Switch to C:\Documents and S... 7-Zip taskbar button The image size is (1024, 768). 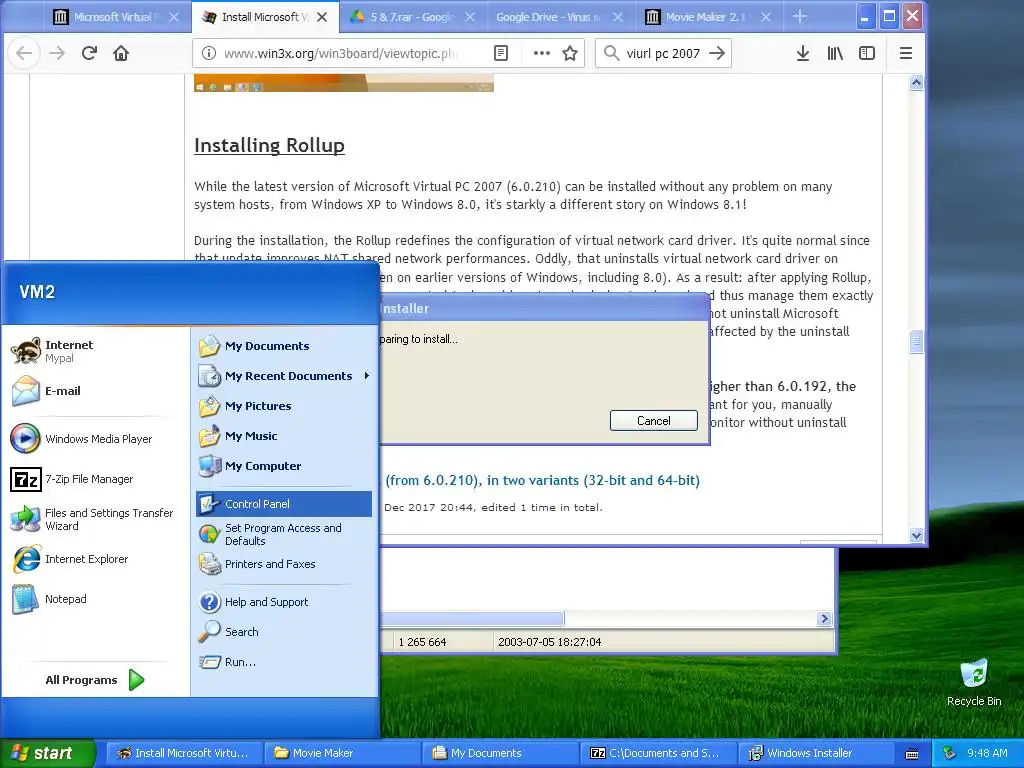pyautogui.click(x=658, y=753)
